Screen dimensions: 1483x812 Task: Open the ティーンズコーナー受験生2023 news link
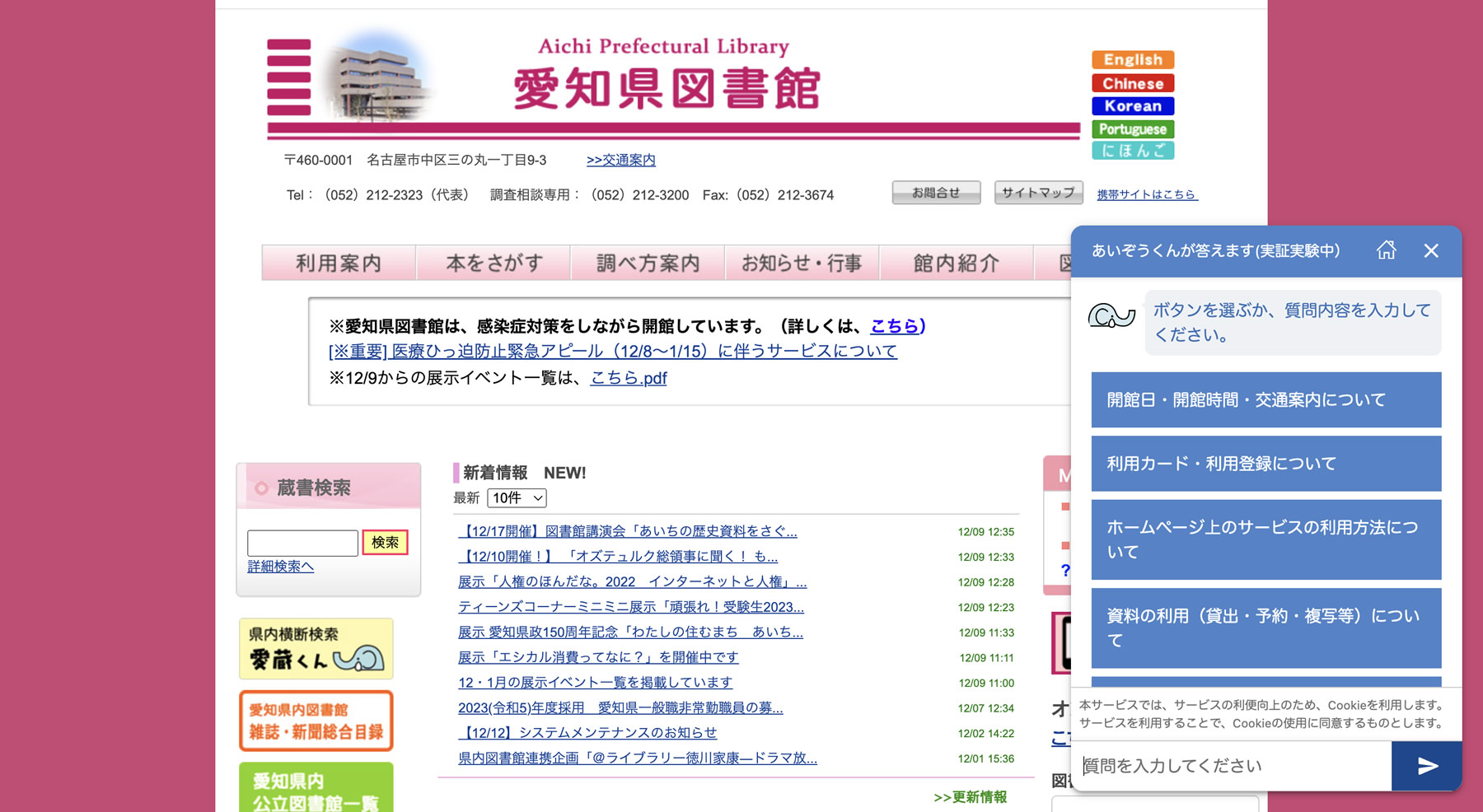[x=630, y=608]
